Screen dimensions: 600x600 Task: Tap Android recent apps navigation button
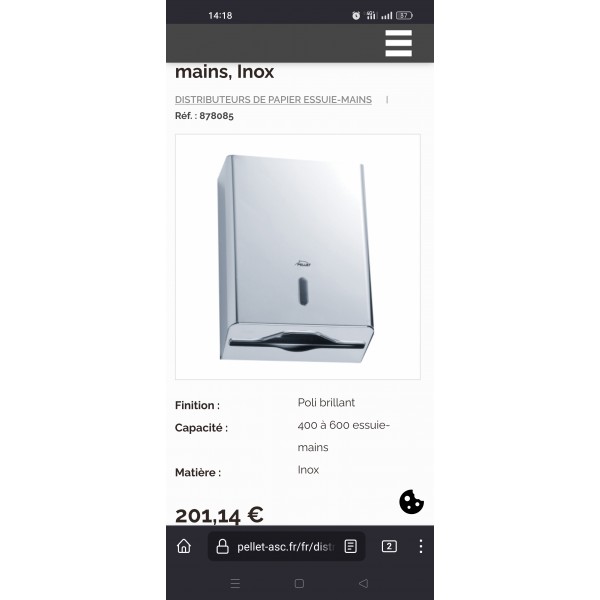(235, 583)
